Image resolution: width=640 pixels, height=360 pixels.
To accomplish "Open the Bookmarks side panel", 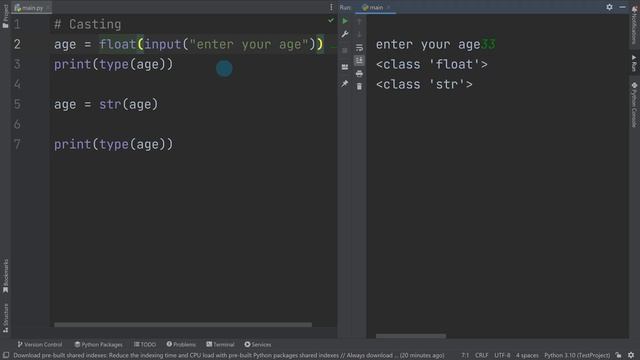I will pos(5,276).
